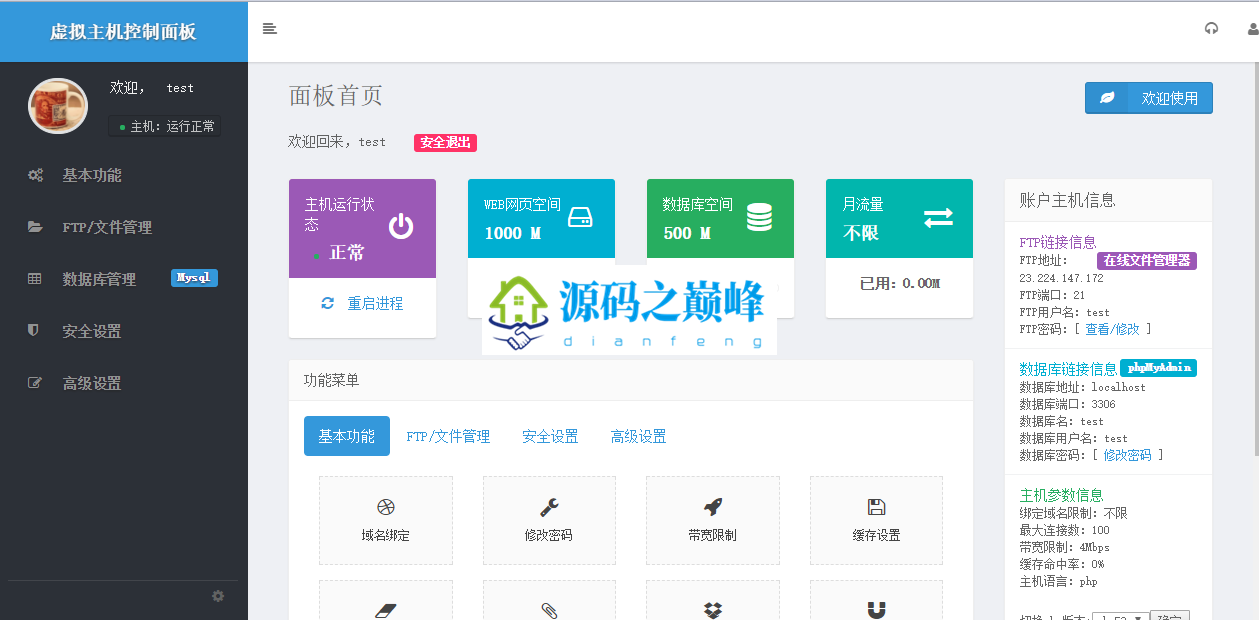Open 修改密码 wrench tile
The width and height of the screenshot is (1259, 620).
pos(548,521)
